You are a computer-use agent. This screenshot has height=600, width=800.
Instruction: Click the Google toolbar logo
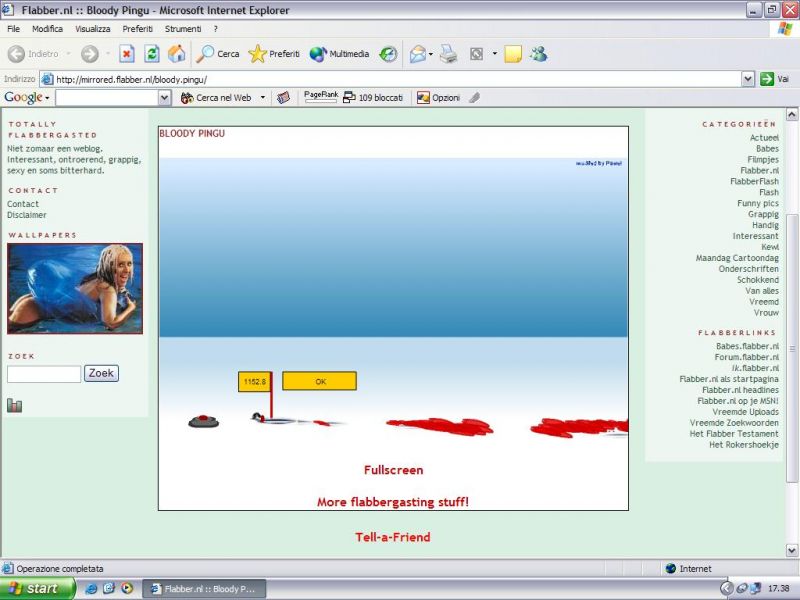point(23,97)
